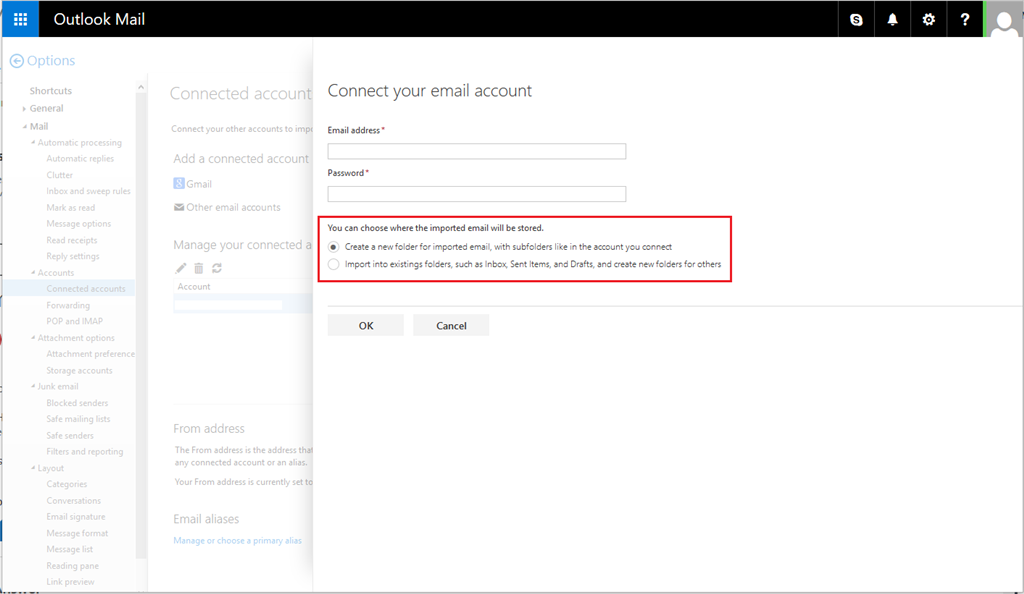The height and width of the screenshot is (594, 1024).
Task: Select Create a new folder for imported email
Action: tap(334, 247)
